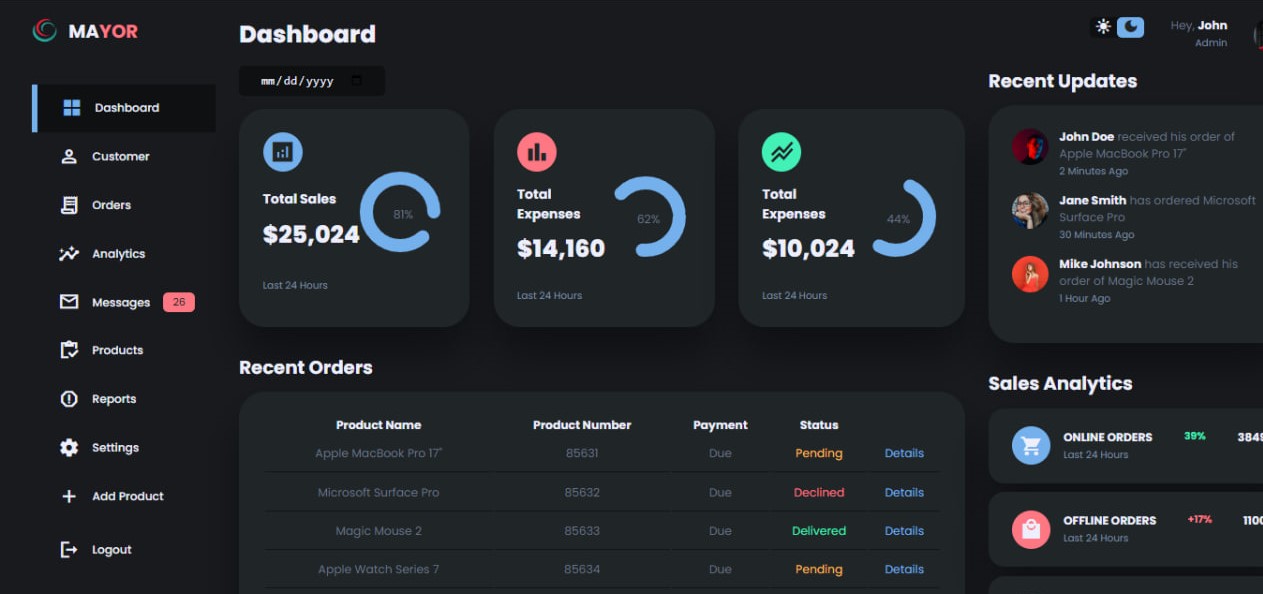1263x594 pixels.
Task: Click the Logout arrow icon
Action: pyautogui.click(x=69, y=549)
